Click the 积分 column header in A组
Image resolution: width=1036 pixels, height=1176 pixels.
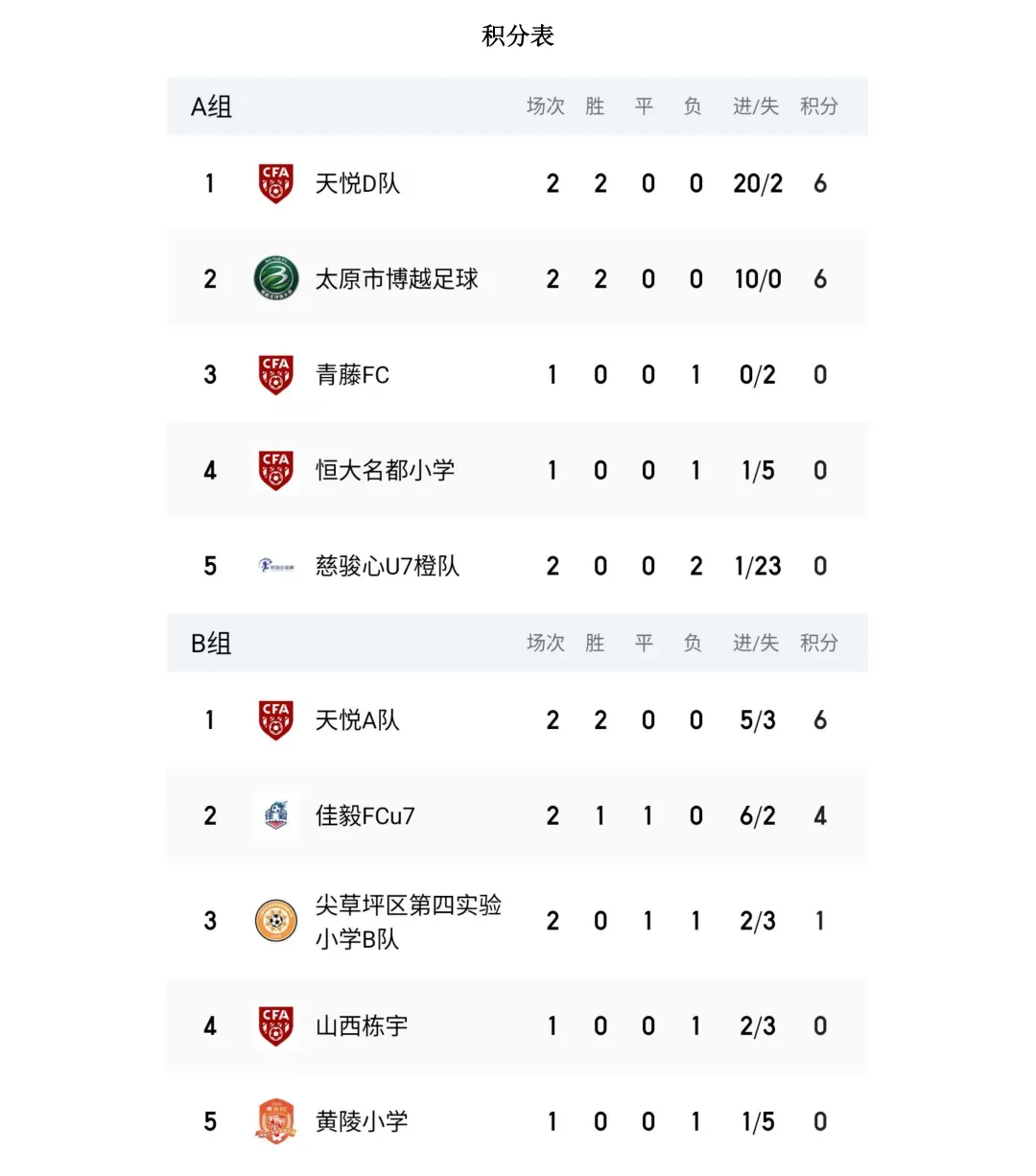coord(819,106)
